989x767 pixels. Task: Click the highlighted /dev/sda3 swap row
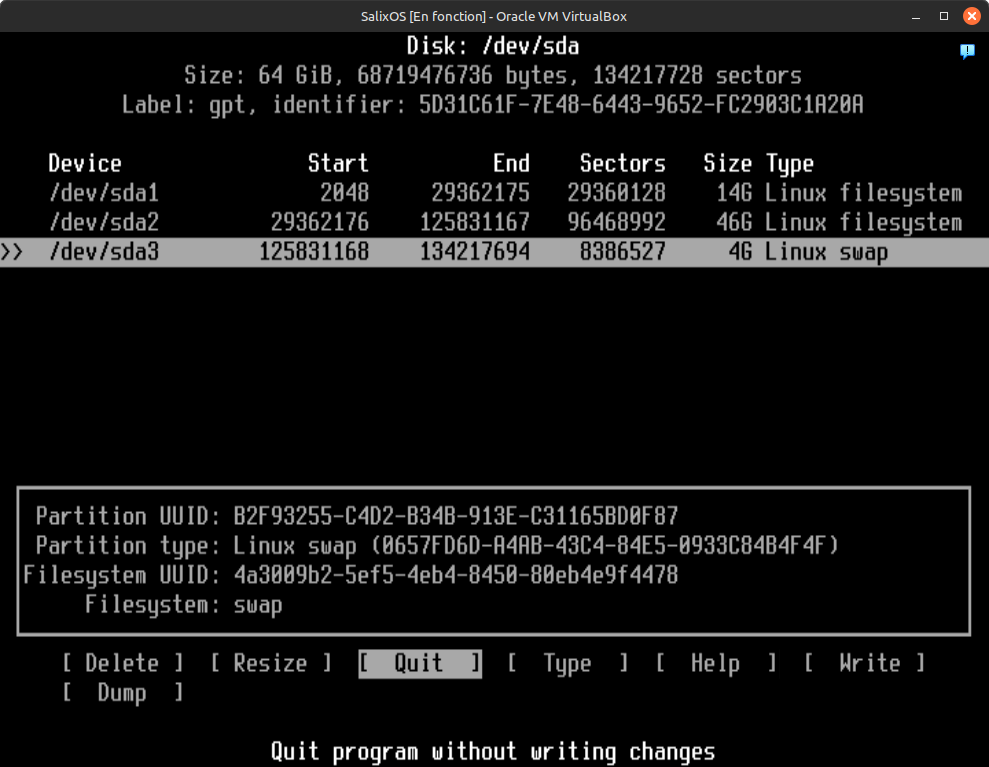[500, 252]
